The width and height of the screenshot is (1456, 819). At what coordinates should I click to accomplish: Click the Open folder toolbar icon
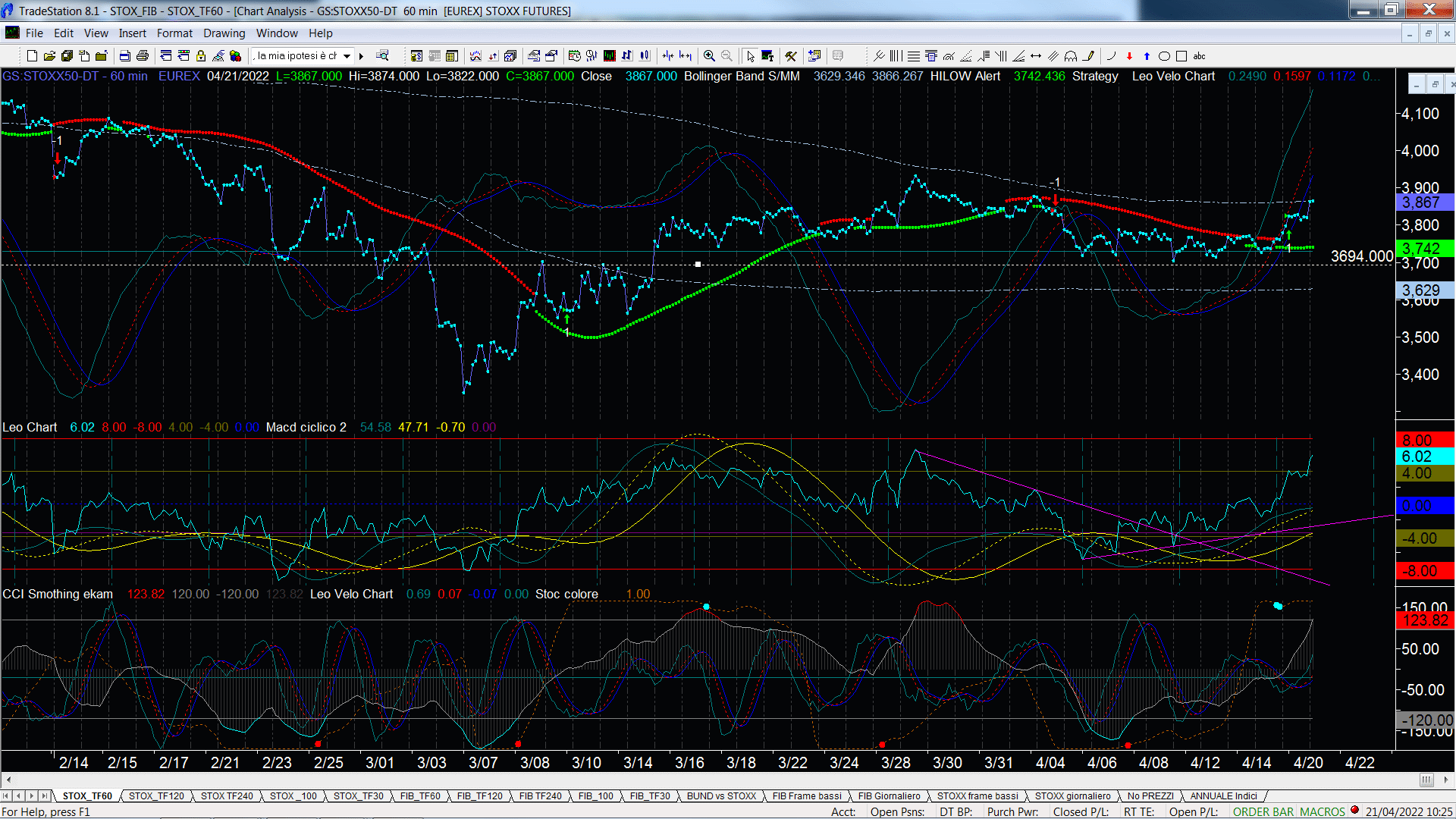click(x=49, y=56)
